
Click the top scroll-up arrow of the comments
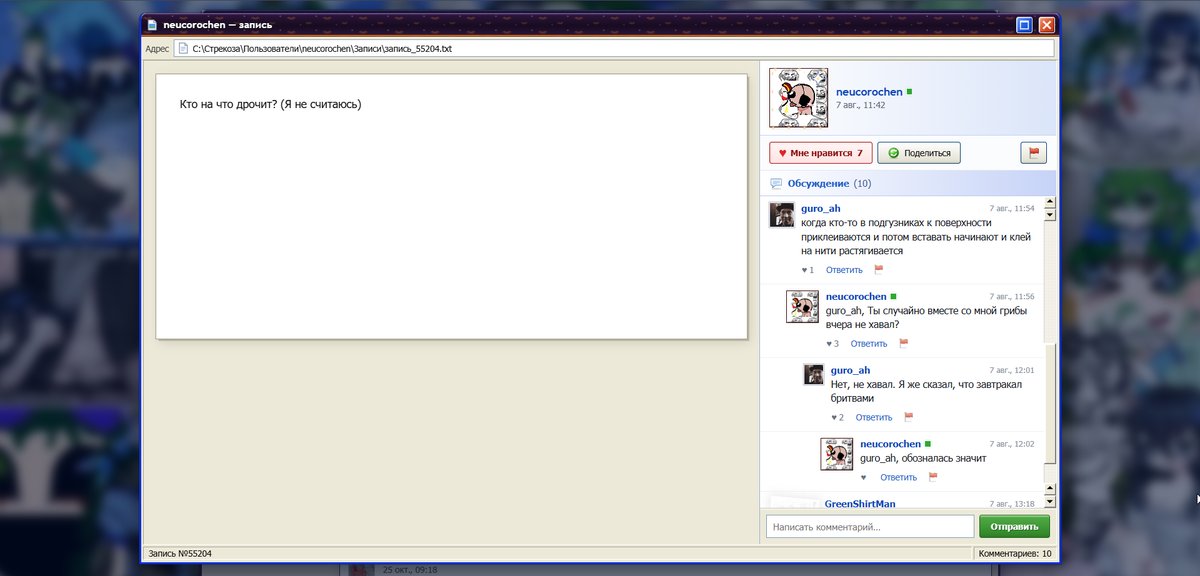click(x=1050, y=203)
